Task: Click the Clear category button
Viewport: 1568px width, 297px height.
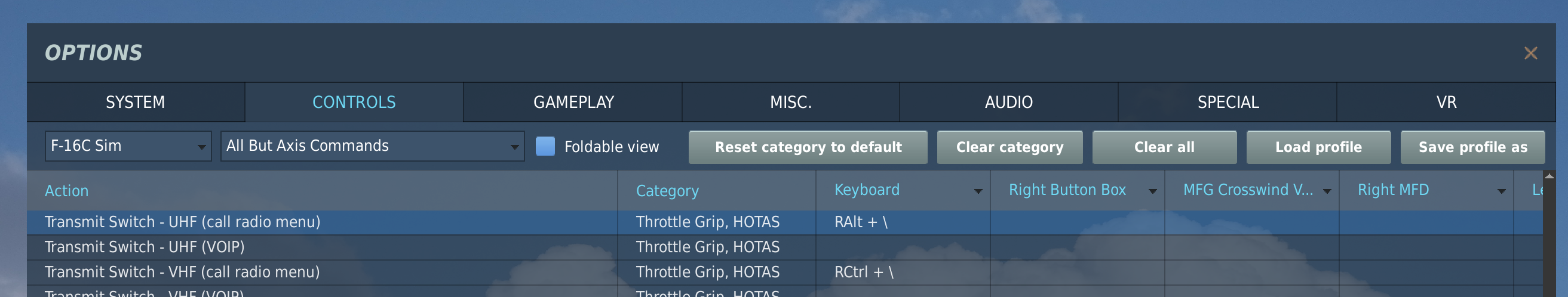Action: [1009, 147]
